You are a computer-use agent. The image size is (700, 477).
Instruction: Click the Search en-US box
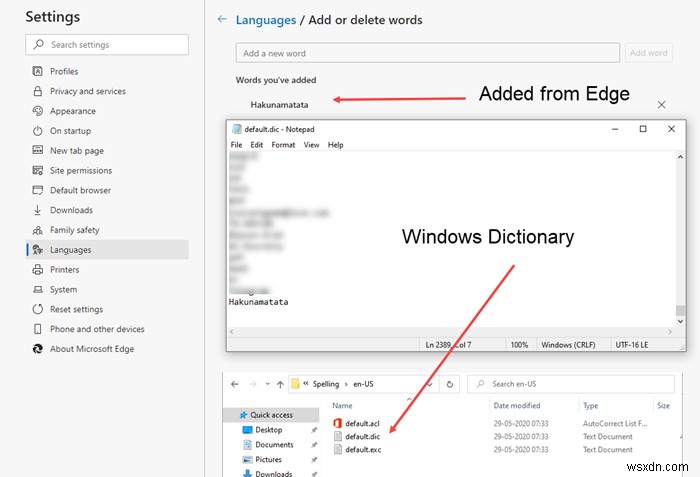pos(571,384)
